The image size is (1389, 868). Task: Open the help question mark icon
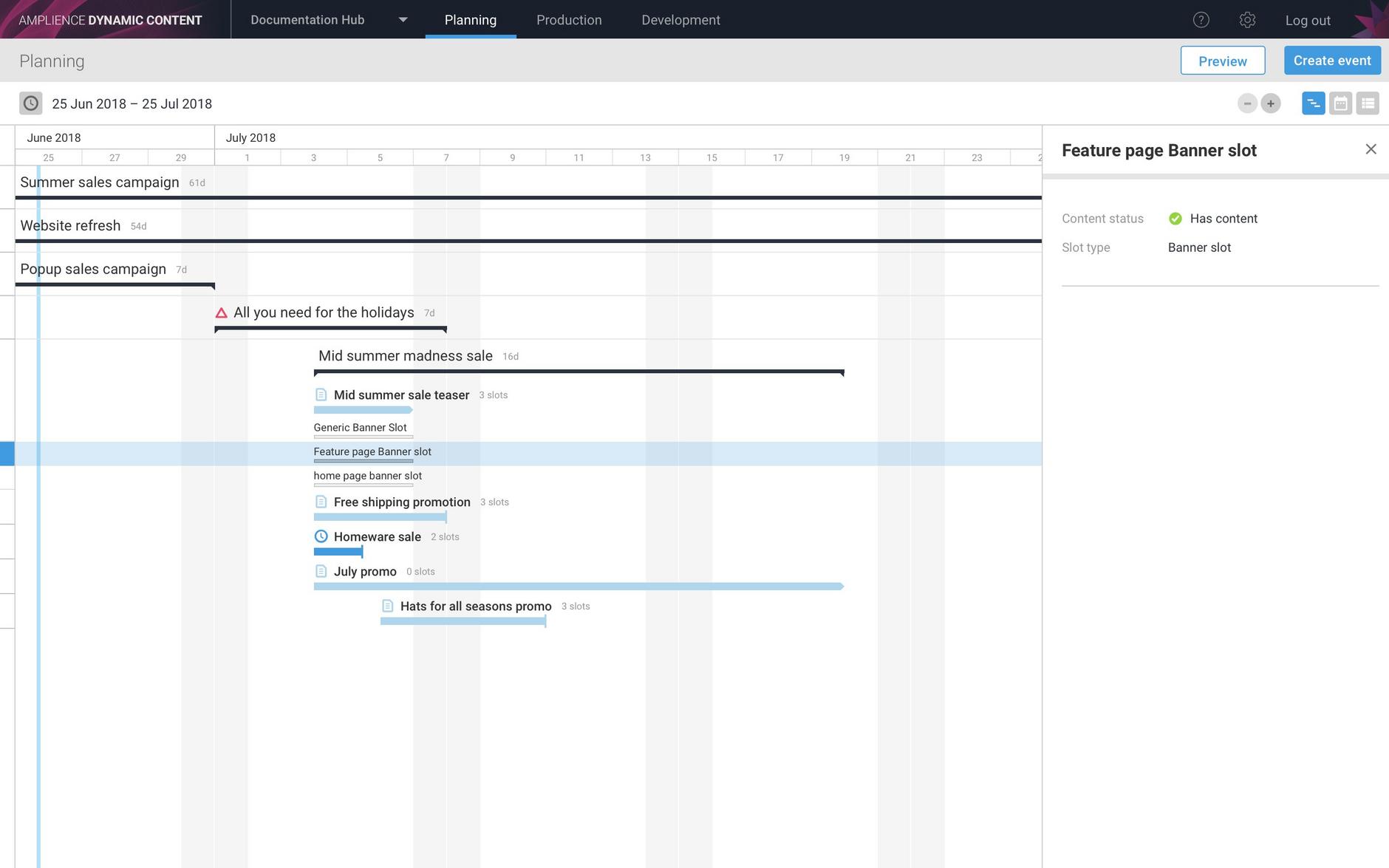point(1201,20)
